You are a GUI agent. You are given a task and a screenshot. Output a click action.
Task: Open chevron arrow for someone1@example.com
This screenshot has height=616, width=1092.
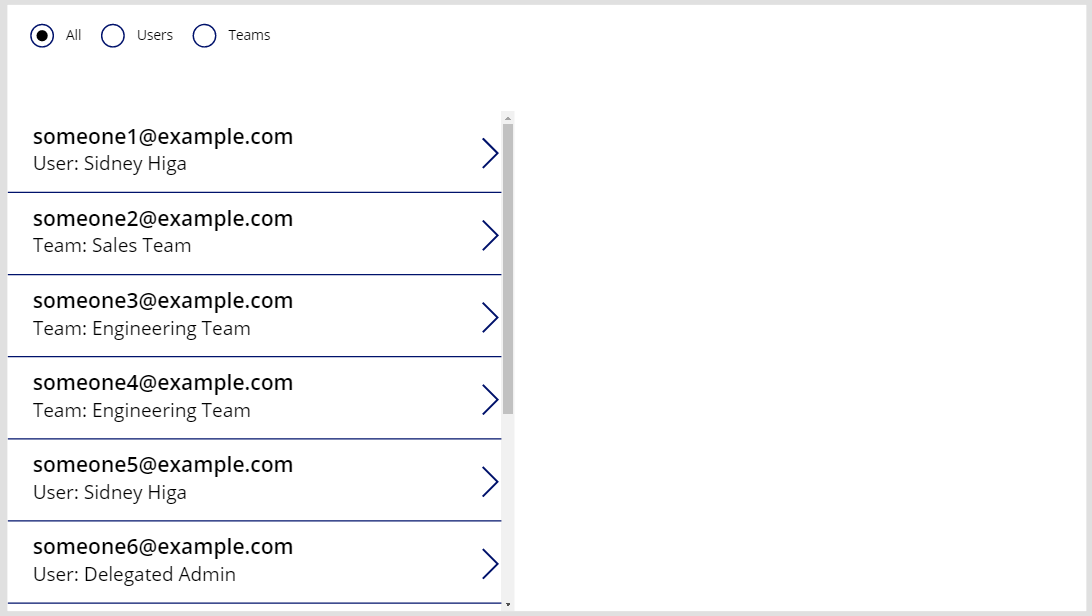490,153
